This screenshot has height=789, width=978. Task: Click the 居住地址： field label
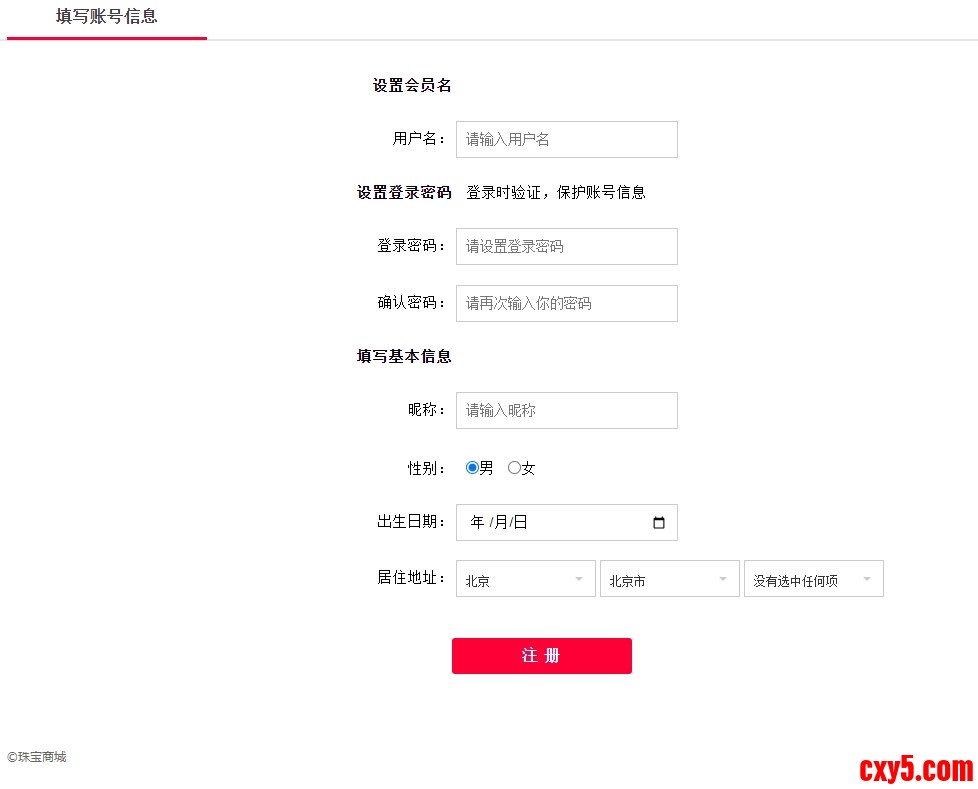click(x=411, y=577)
